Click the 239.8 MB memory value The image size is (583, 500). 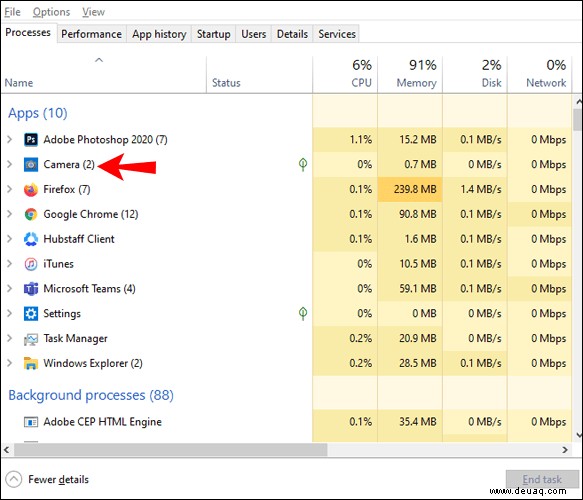415,189
